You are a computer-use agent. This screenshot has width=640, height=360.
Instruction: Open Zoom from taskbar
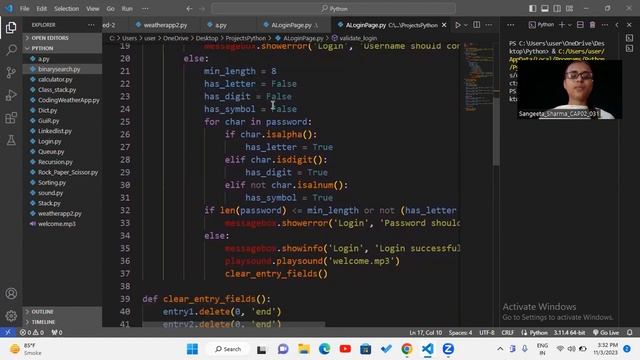[448, 349]
